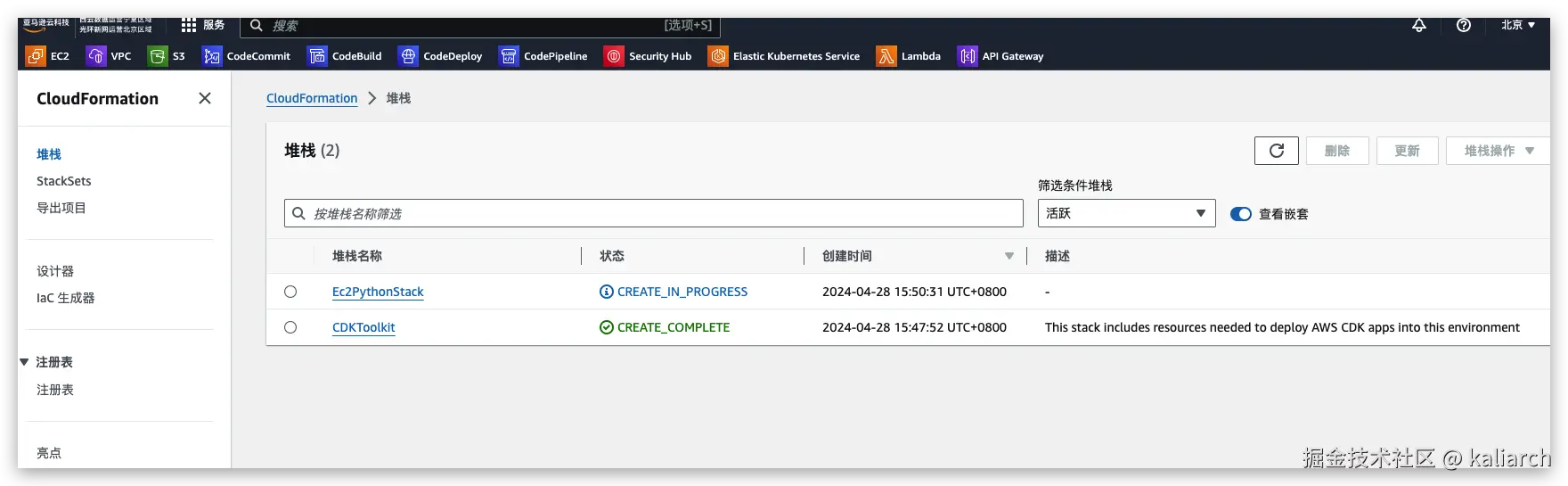Click the CREATE_COMPLETE status check icon
This screenshot has height=486, width=1568.
(x=607, y=327)
